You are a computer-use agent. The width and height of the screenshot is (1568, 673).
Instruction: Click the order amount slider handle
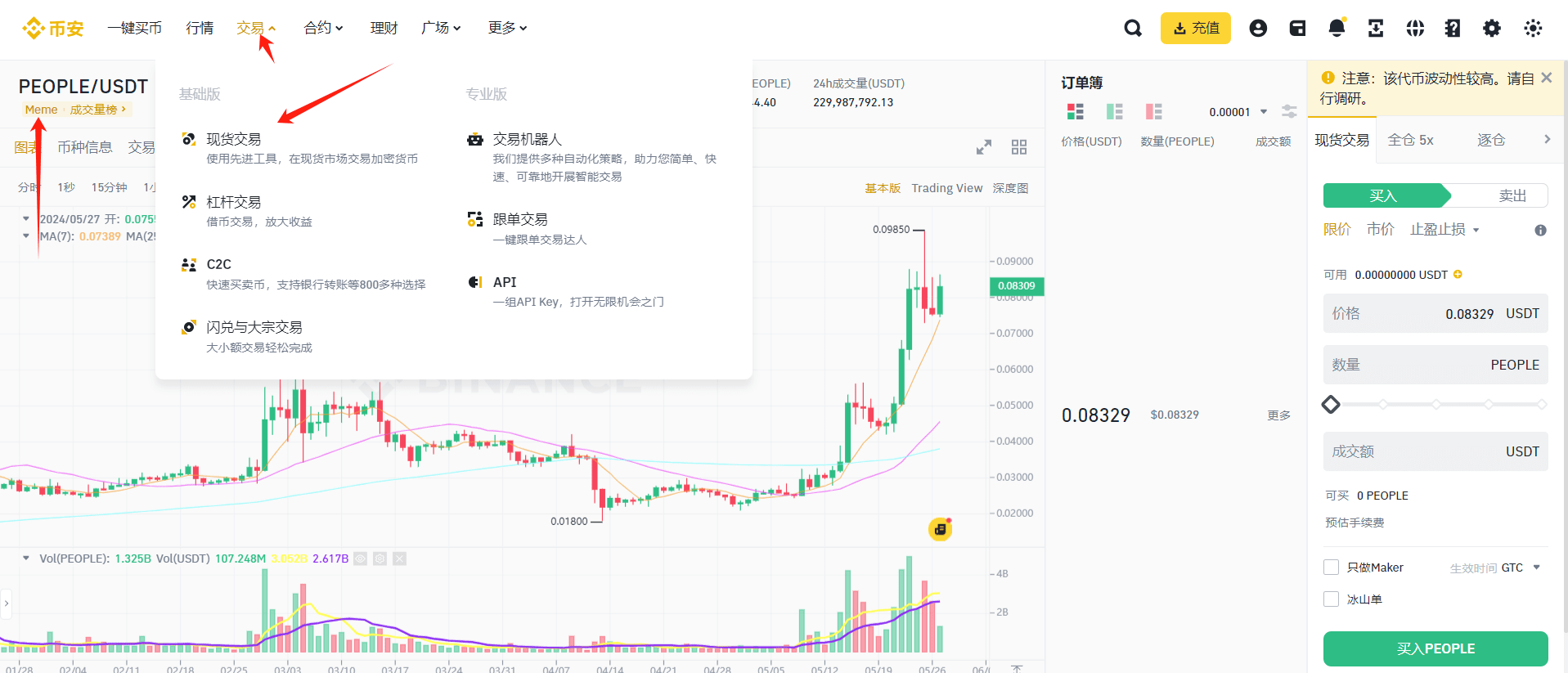point(1331,404)
